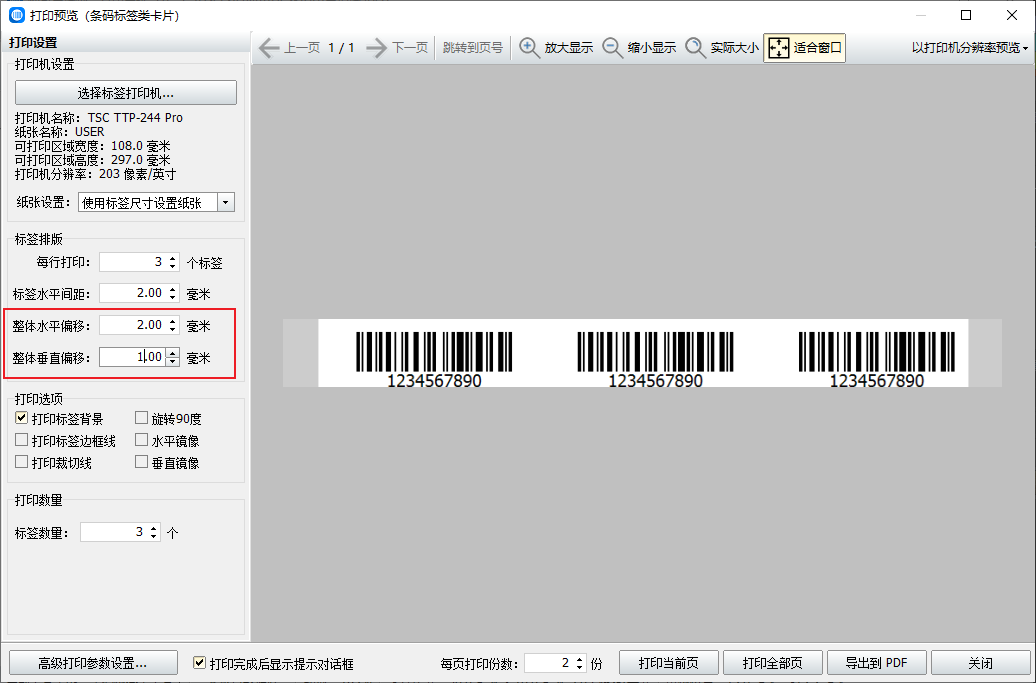Click the 标签水平间距 value field
The height and width of the screenshot is (683, 1036).
point(133,293)
